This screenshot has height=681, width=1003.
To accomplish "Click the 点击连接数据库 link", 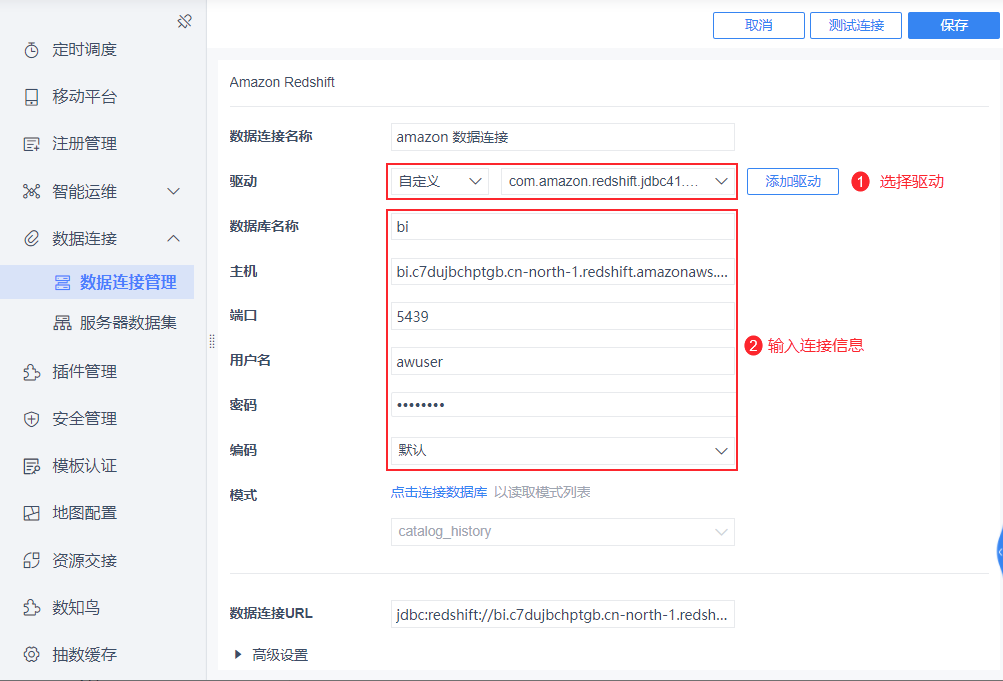I will click(x=439, y=492).
